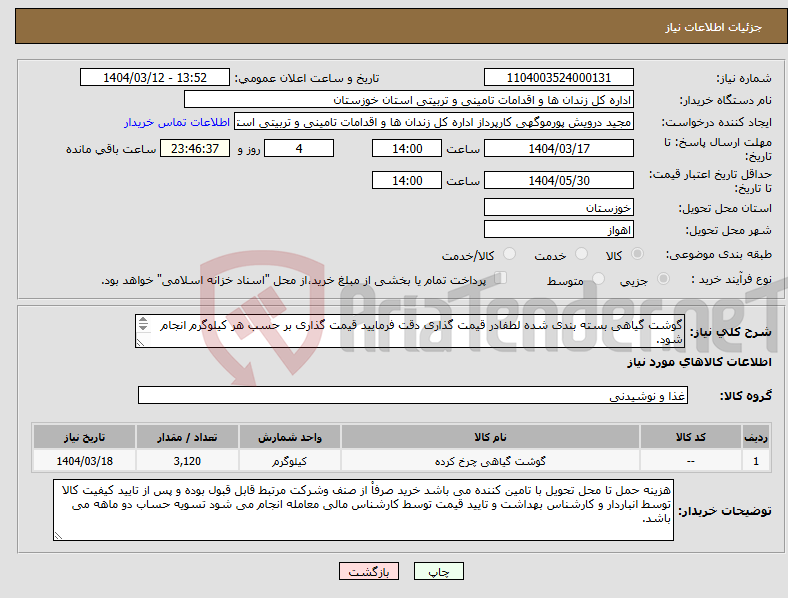
Task: Click the delivery city field اهواز
Action: (x=558, y=230)
